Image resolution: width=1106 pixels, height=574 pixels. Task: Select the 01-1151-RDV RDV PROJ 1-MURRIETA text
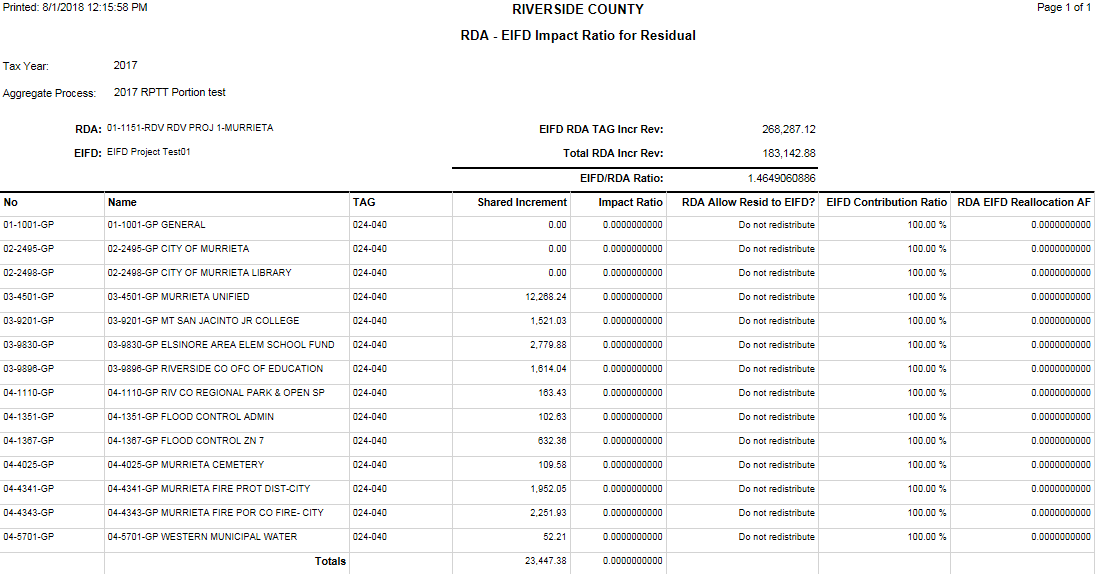click(x=190, y=128)
